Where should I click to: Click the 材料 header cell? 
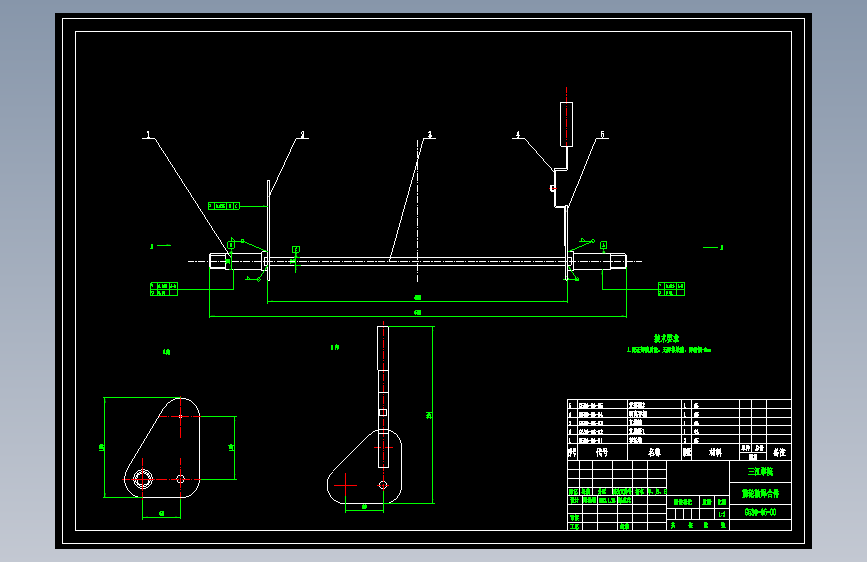(715, 452)
